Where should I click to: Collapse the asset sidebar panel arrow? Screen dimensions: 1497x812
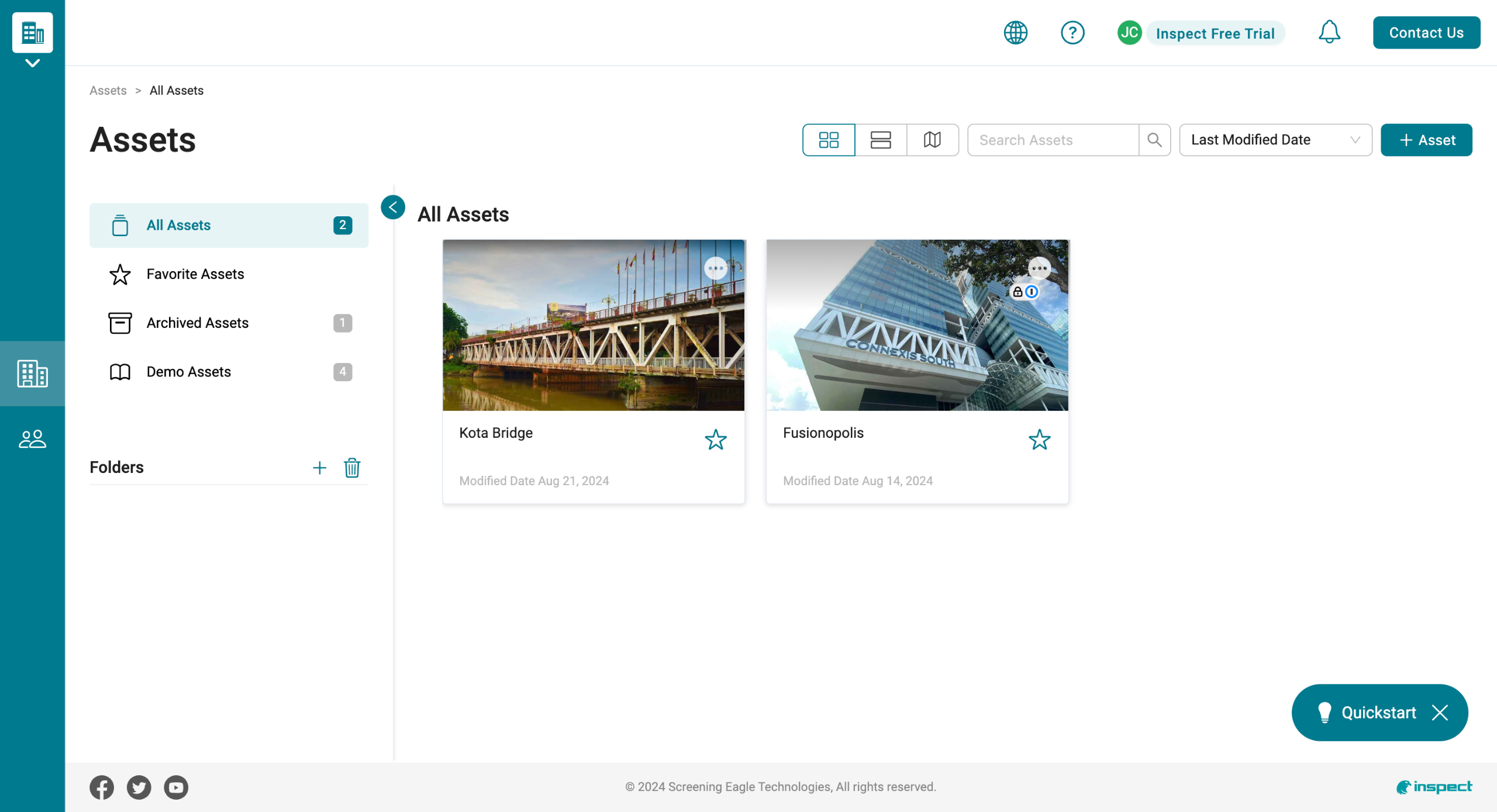[393, 207]
